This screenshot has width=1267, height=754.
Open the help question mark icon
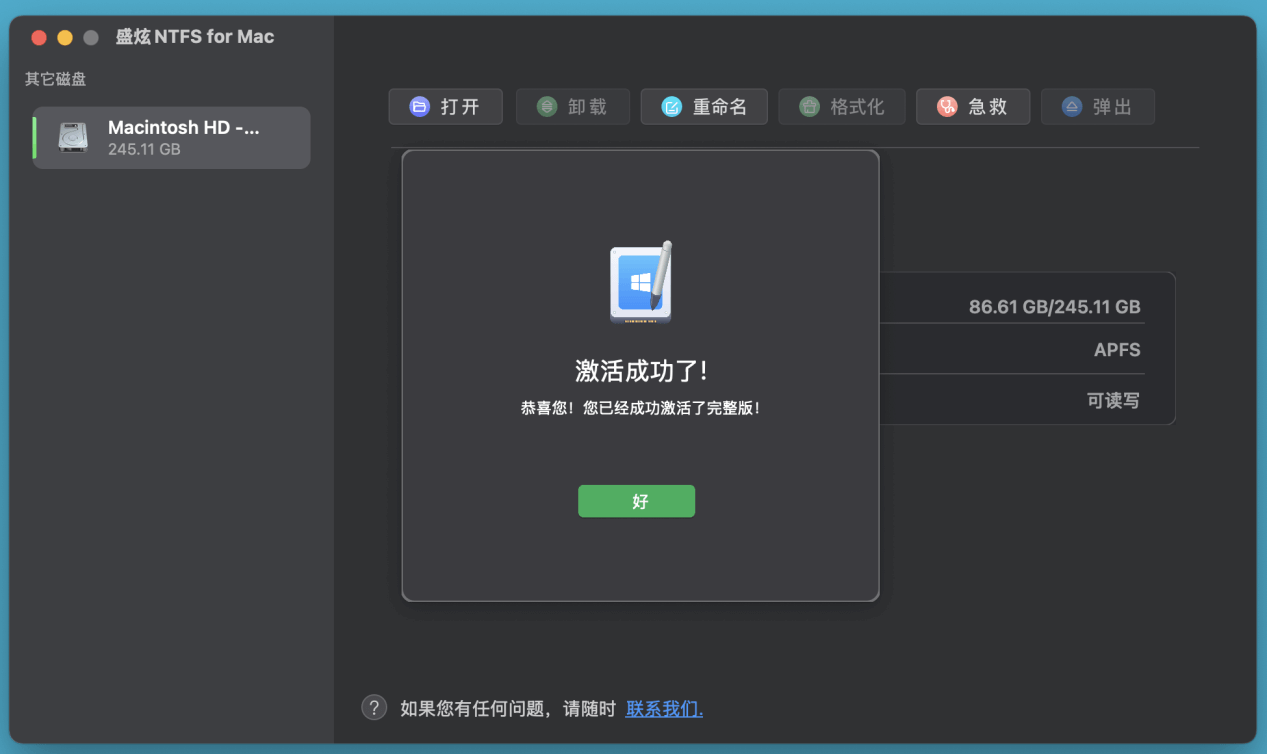(373, 707)
